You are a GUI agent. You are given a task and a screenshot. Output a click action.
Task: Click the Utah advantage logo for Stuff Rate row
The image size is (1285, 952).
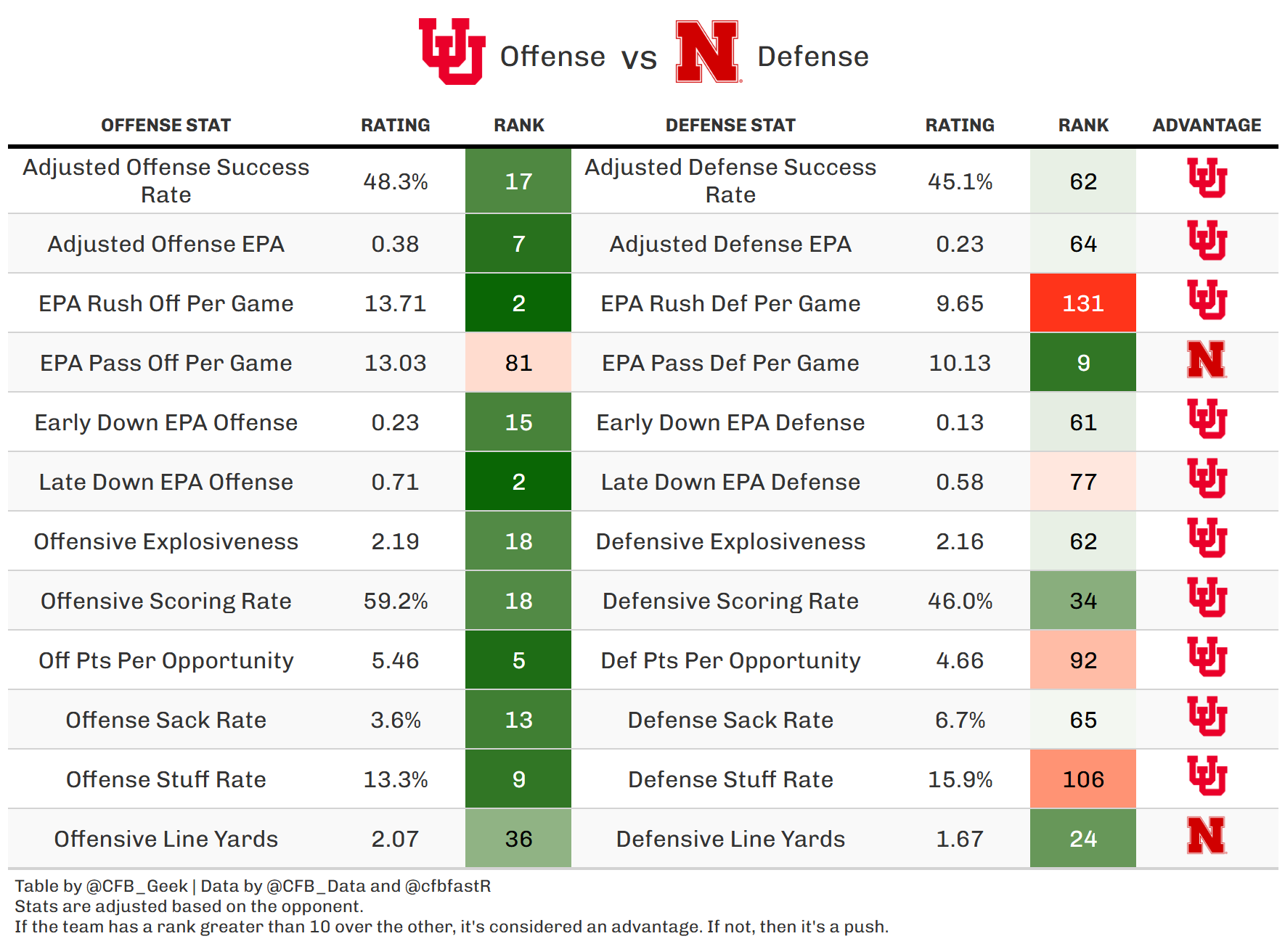pos(1207,776)
